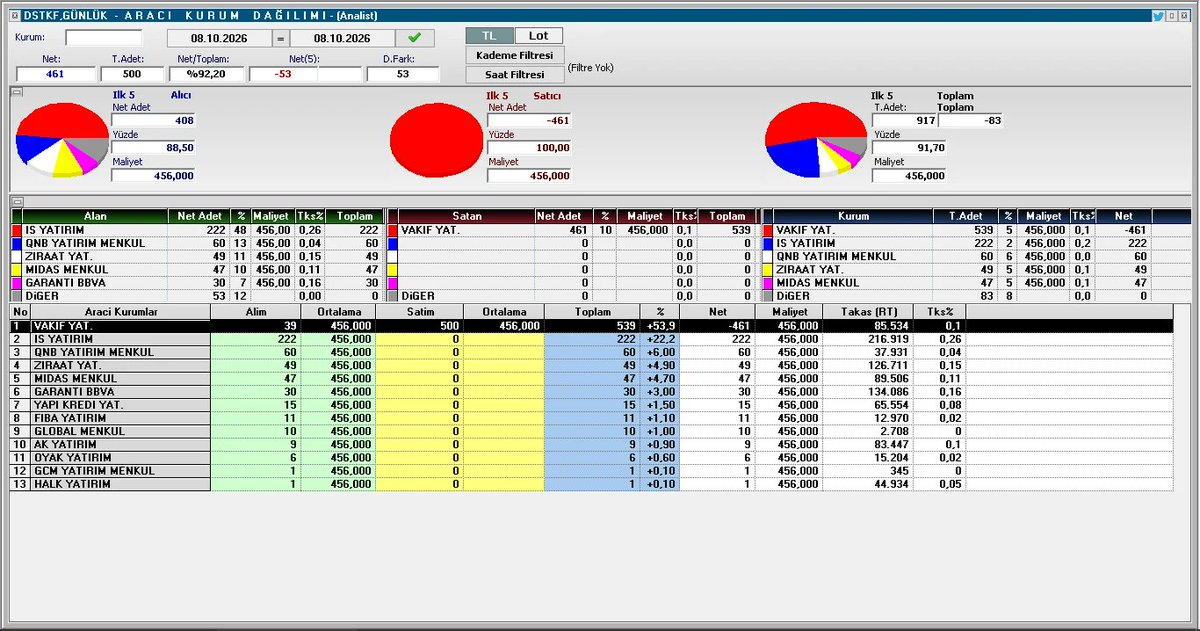Screen dimensions: 1200x631
Task: Sort by the Satan column header
Action: (x=466, y=216)
